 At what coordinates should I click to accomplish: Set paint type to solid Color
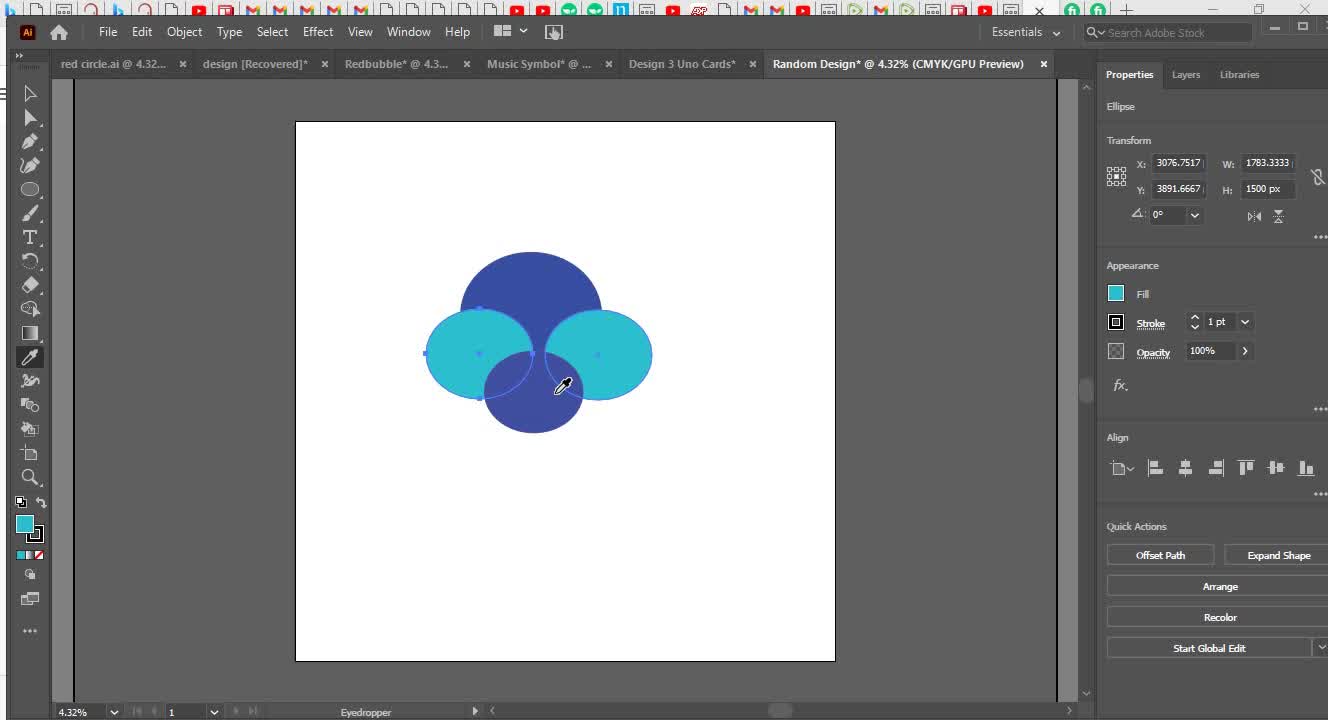point(21,555)
